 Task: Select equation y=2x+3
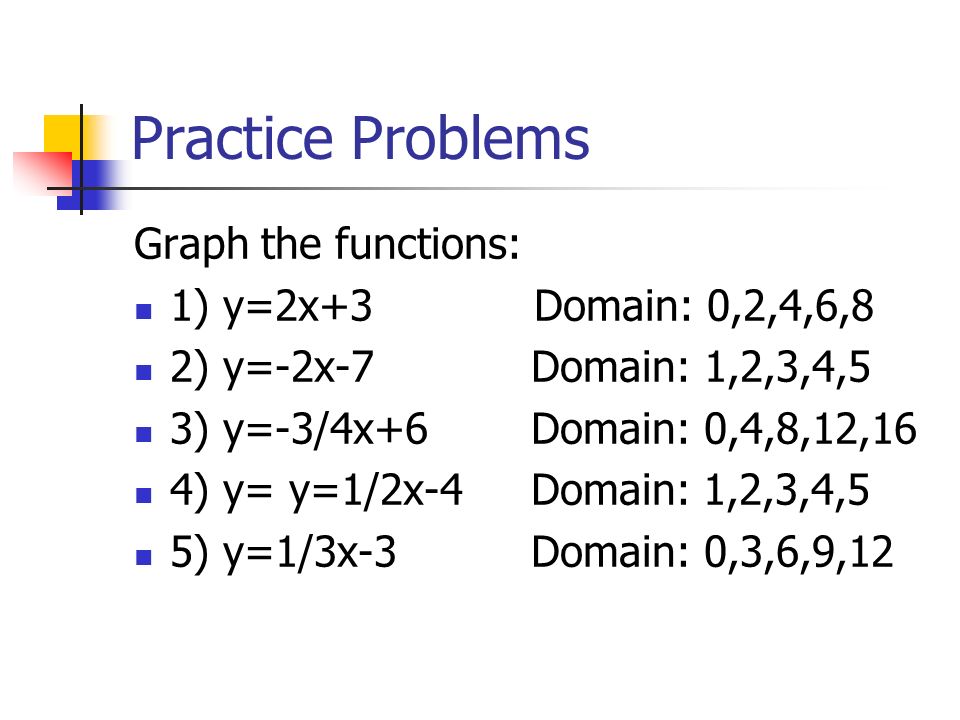click(298, 307)
